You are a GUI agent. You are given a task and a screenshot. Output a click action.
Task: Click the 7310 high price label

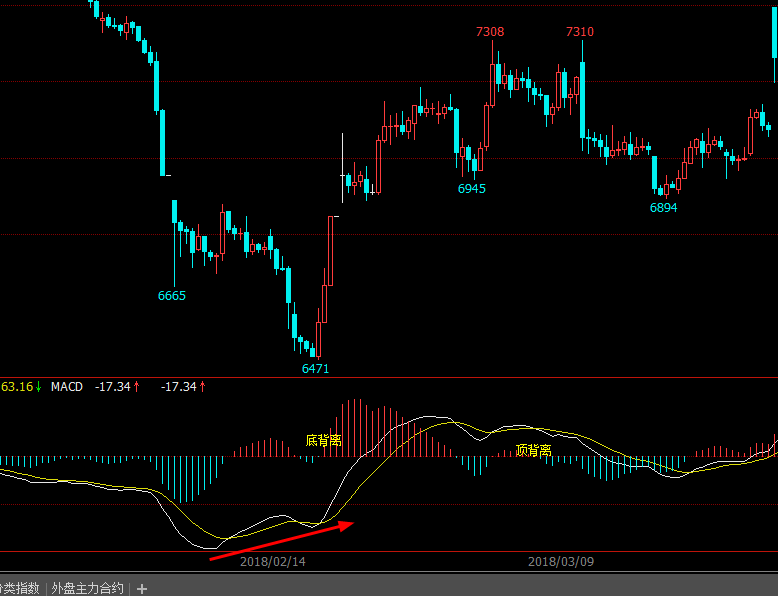coord(580,32)
